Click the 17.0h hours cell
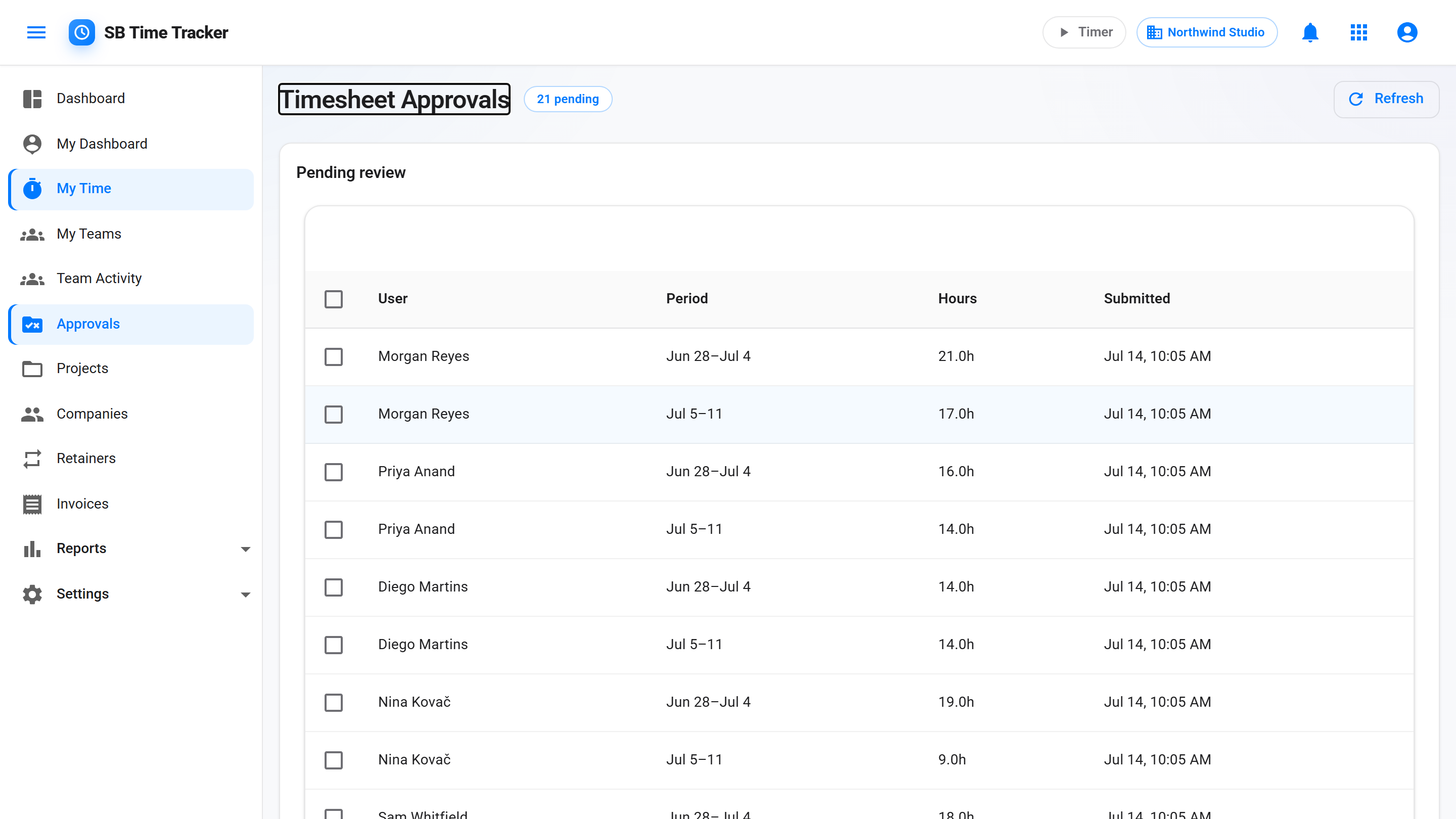 tap(956, 414)
